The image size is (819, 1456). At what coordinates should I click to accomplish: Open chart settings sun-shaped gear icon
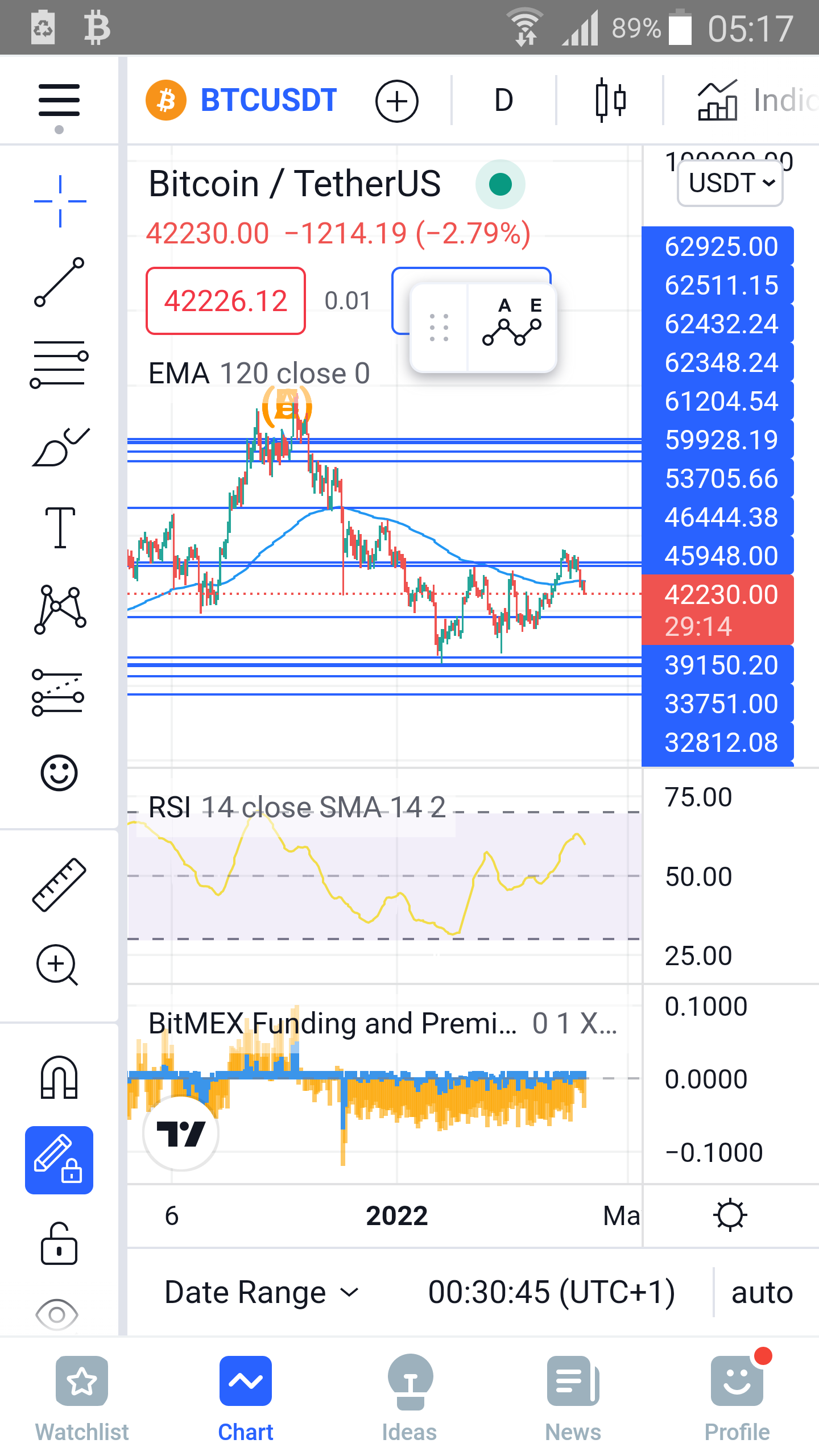730,1216
